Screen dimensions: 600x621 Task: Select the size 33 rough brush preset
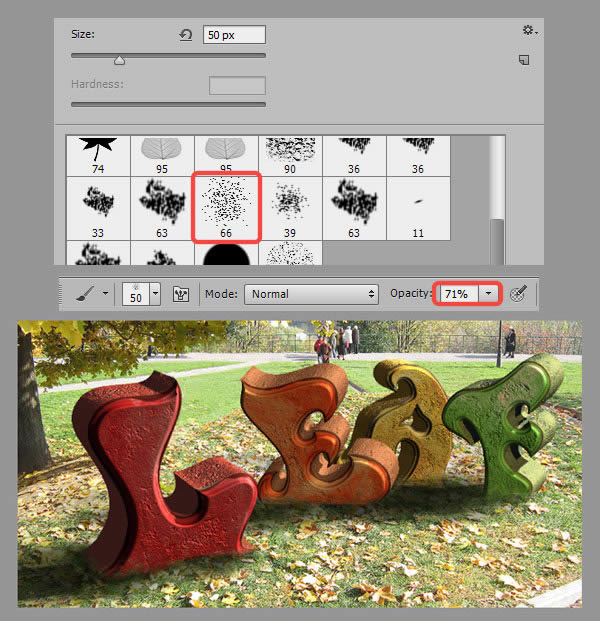pos(97,205)
